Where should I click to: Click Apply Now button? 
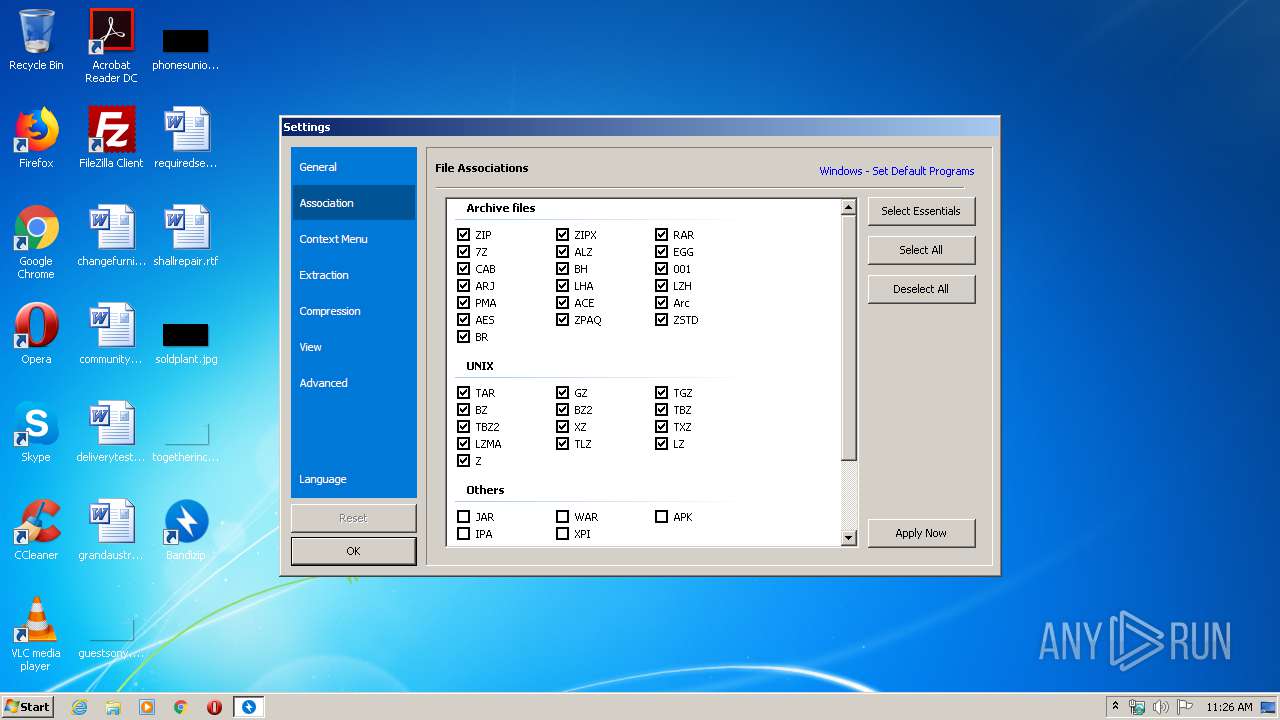pos(921,533)
